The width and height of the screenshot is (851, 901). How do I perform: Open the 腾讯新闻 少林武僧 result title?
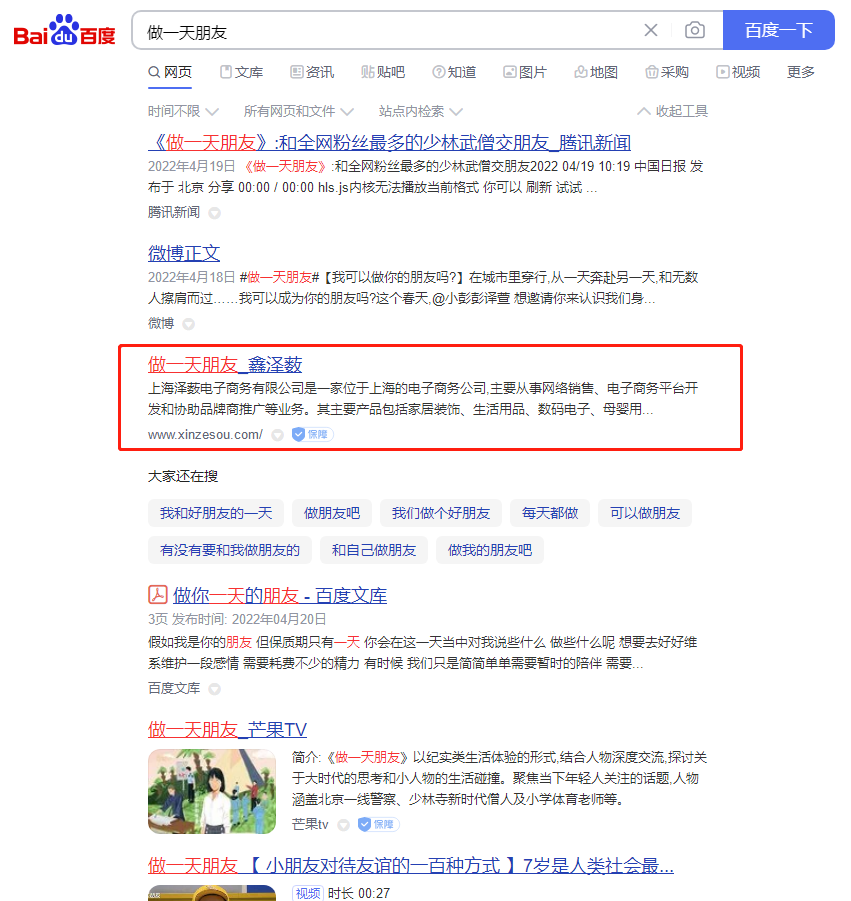[390, 143]
